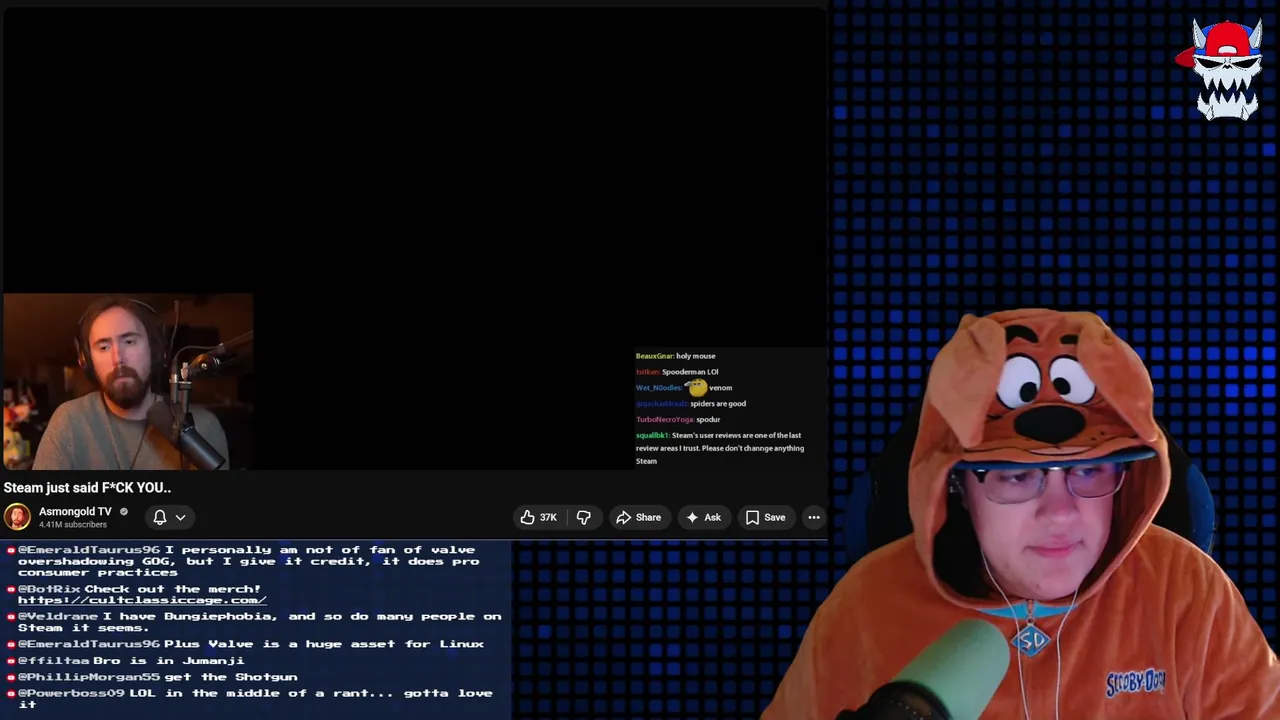Open the cultclassiccage.com merch link

(142, 600)
